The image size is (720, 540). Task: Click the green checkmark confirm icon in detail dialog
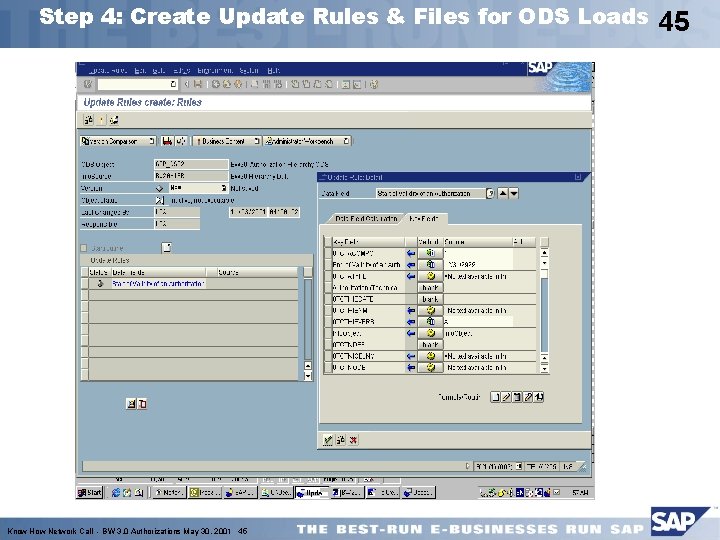(328, 440)
